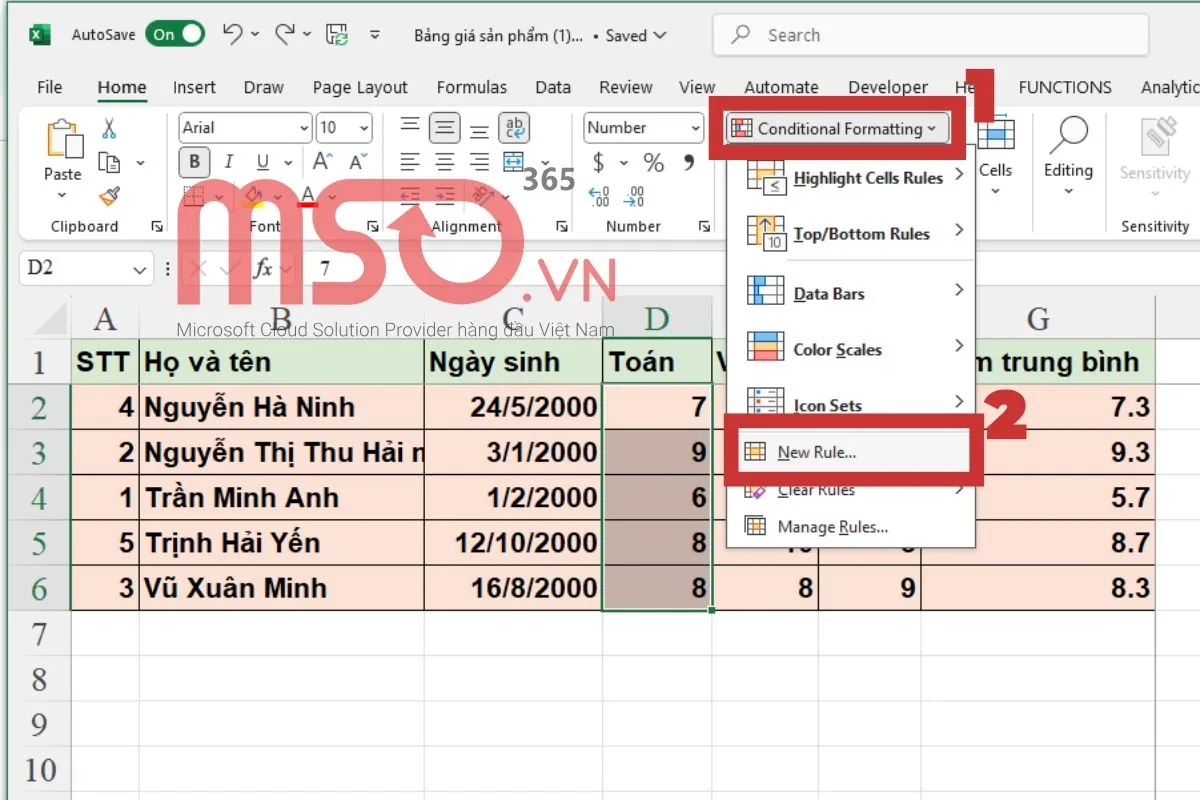Click the Undo arrow icon

point(233,35)
